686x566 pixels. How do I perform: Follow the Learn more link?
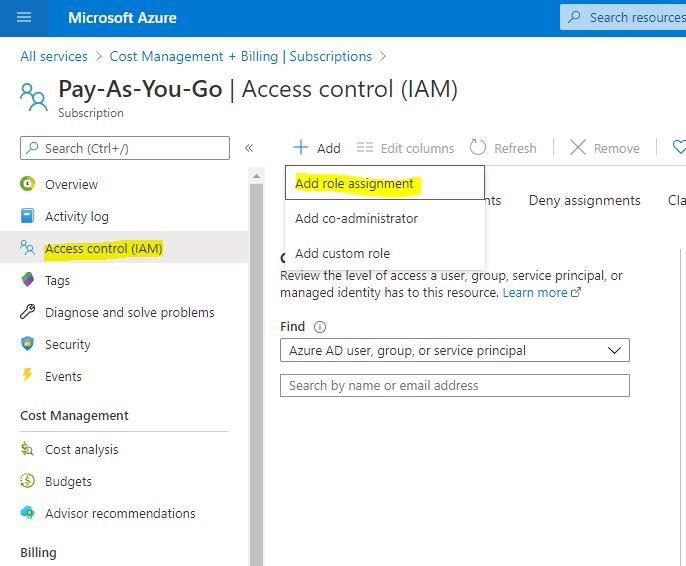pos(535,292)
